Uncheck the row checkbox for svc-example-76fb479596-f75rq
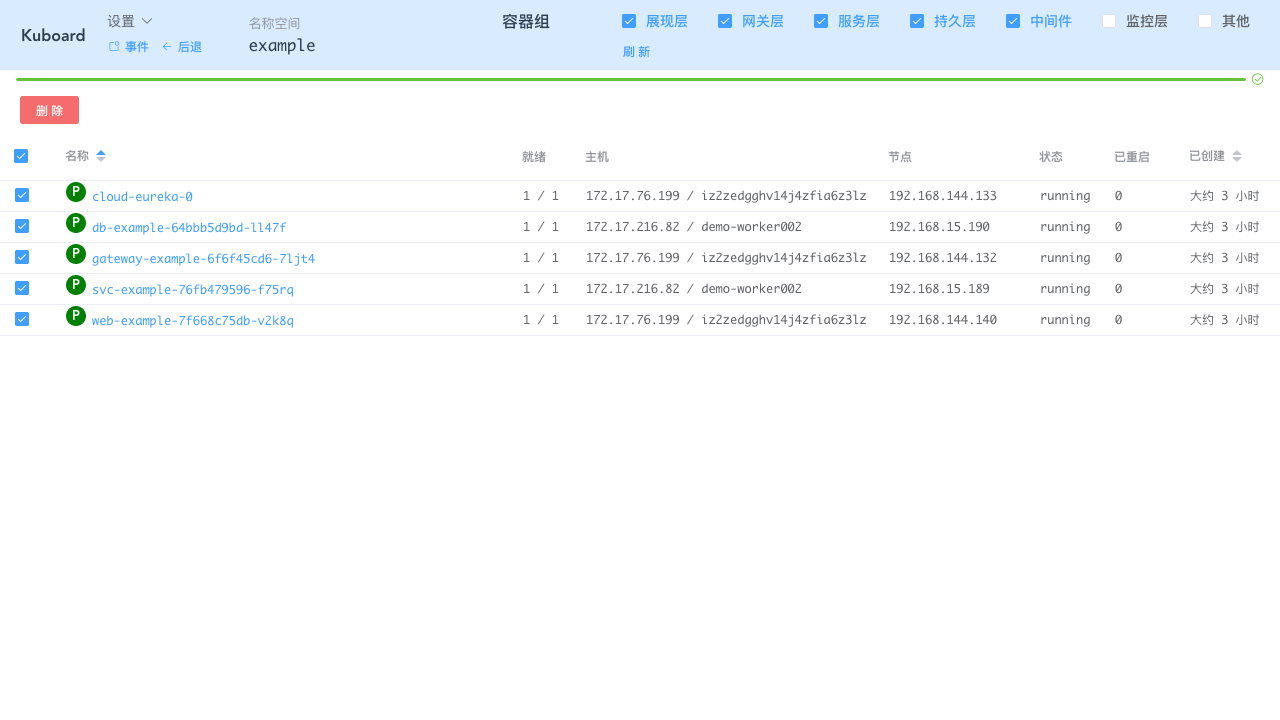Image resolution: width=1280 pixels, height=720 pixels. pos(21,287)
